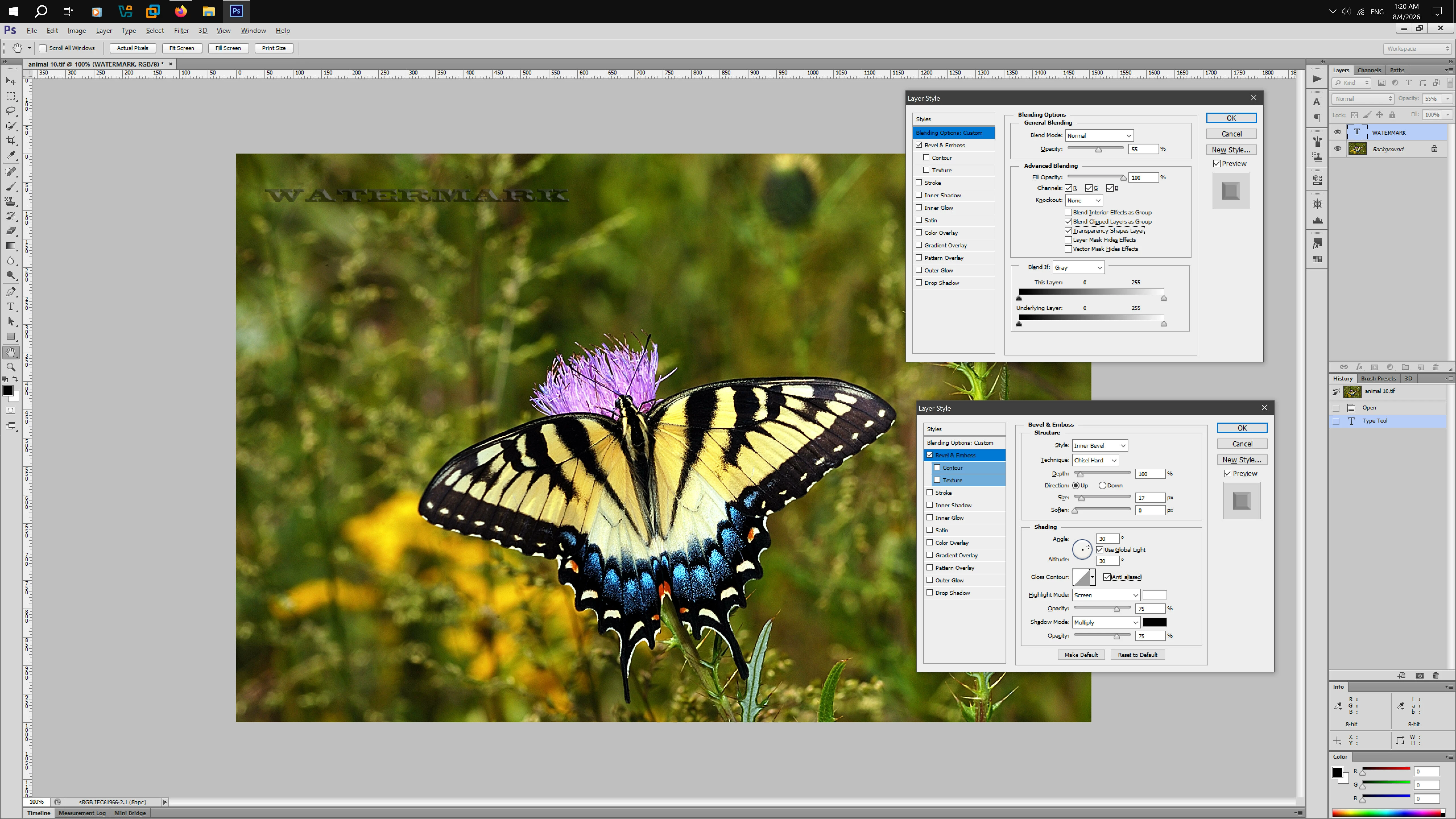
Task: Click the Reset to Default button
Action: point(1138,655)
